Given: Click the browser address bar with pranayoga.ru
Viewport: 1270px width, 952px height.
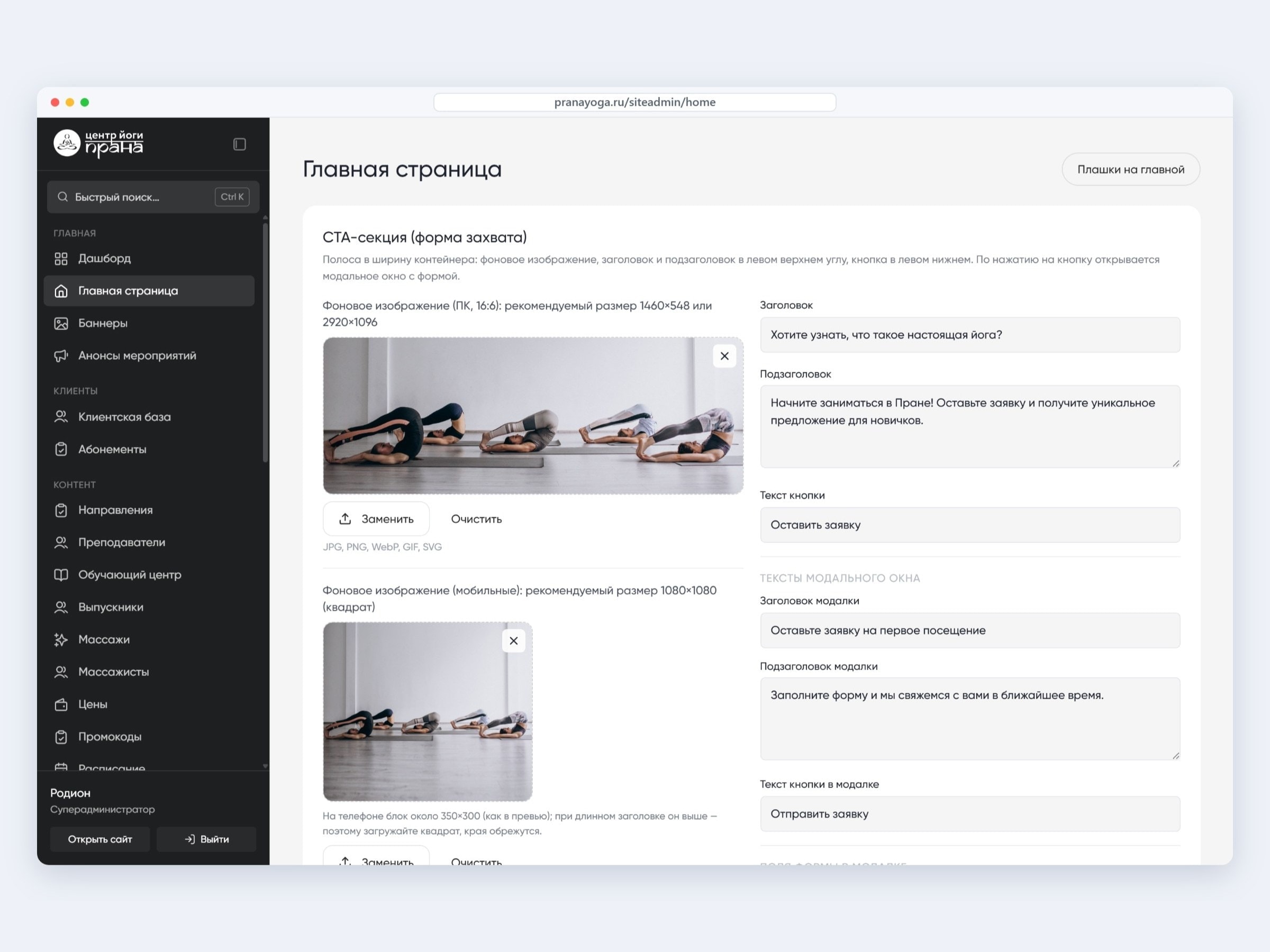Looking at the screenshot, I should 634,102.
